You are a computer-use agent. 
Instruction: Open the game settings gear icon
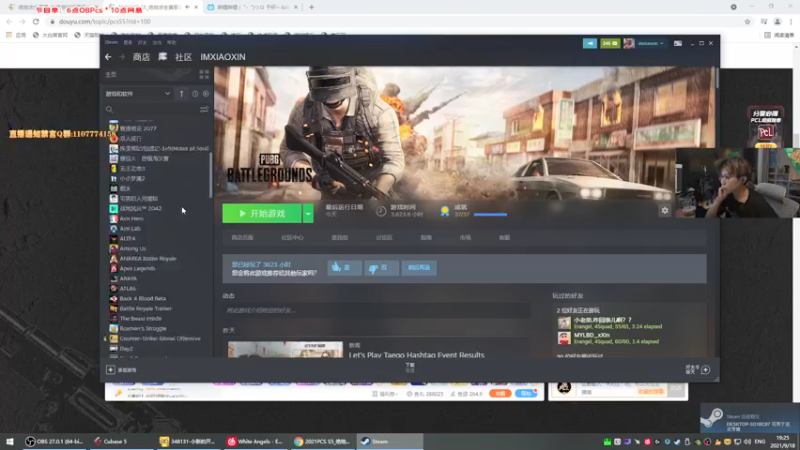[x=664, y=210]
